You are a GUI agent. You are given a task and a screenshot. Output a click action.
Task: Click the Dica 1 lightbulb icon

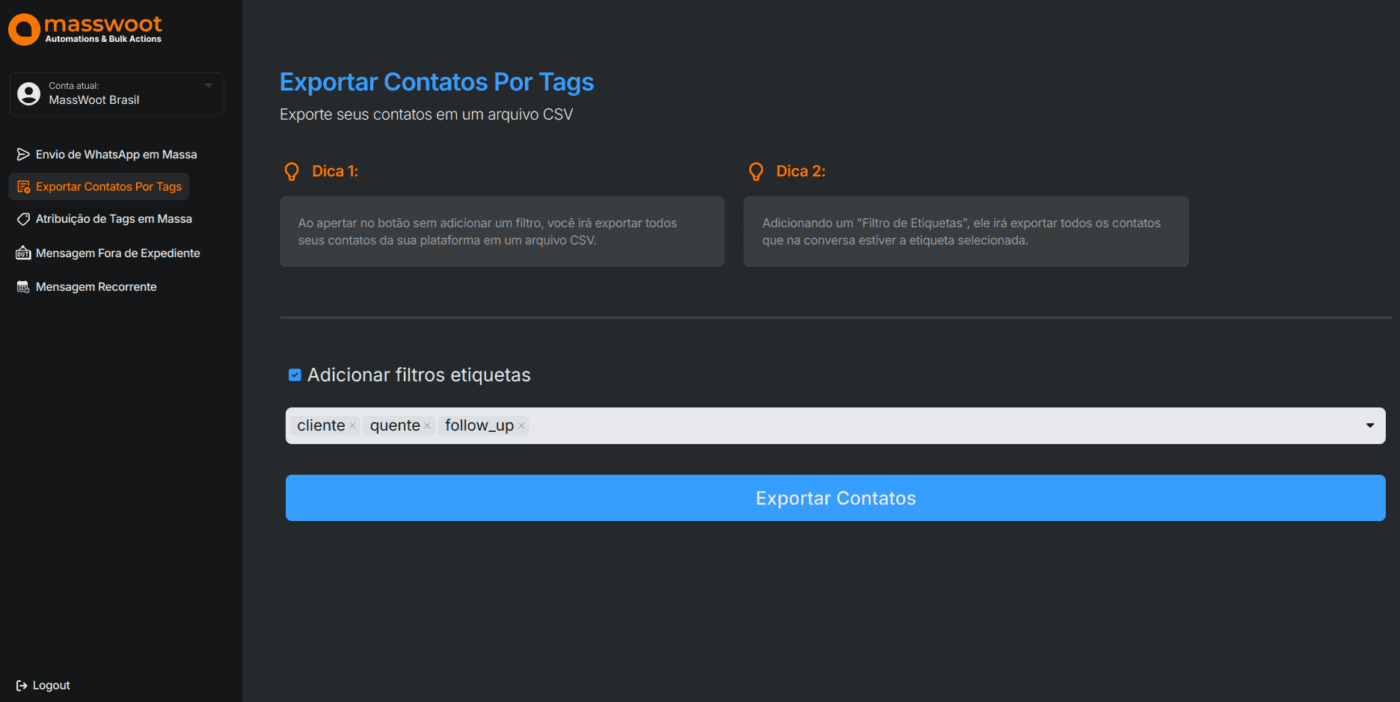(292, 172)
